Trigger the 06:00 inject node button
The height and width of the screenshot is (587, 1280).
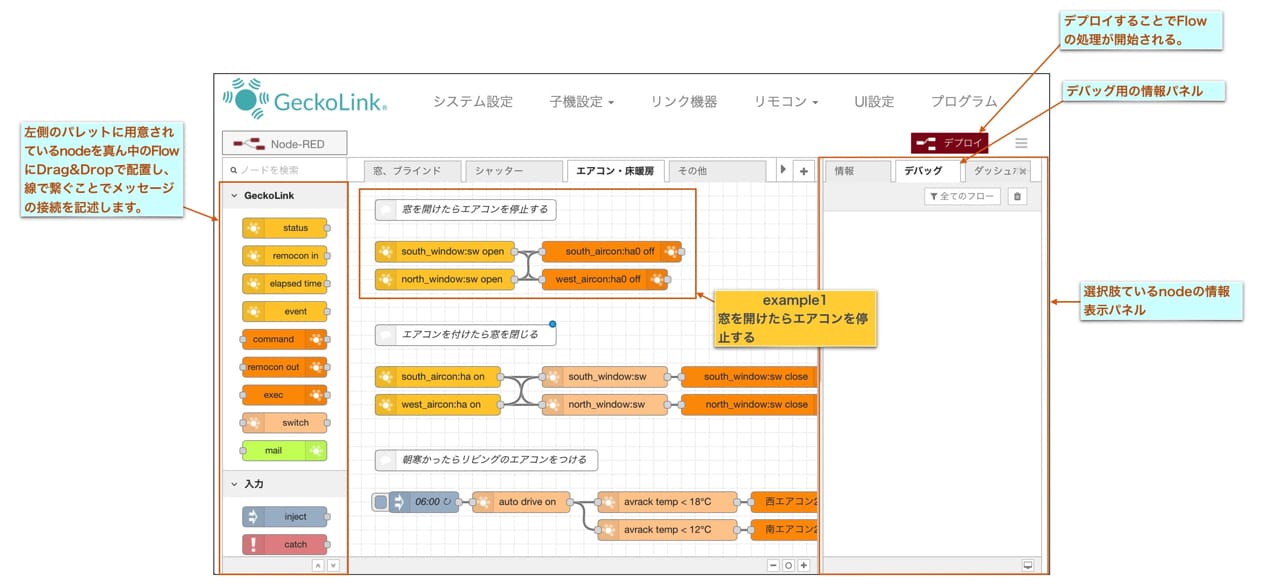[x=380, y=503]
